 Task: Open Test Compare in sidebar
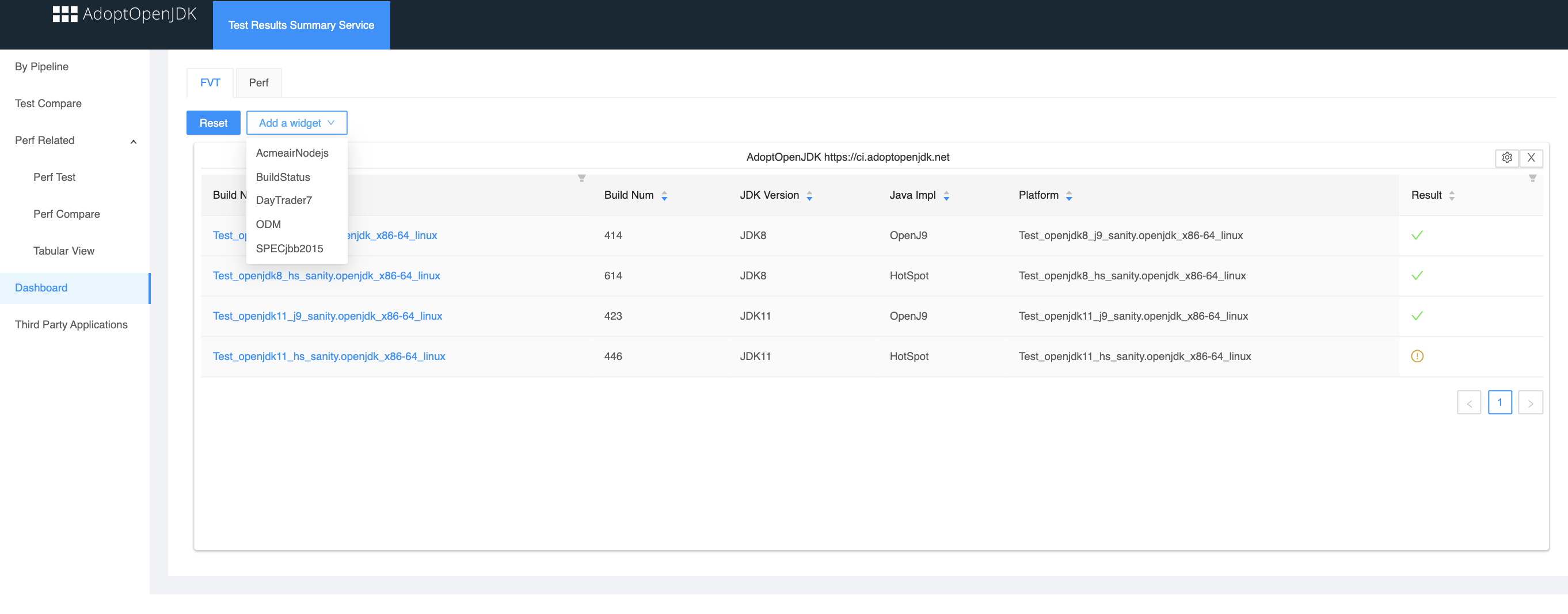click(x=48, y=104)
